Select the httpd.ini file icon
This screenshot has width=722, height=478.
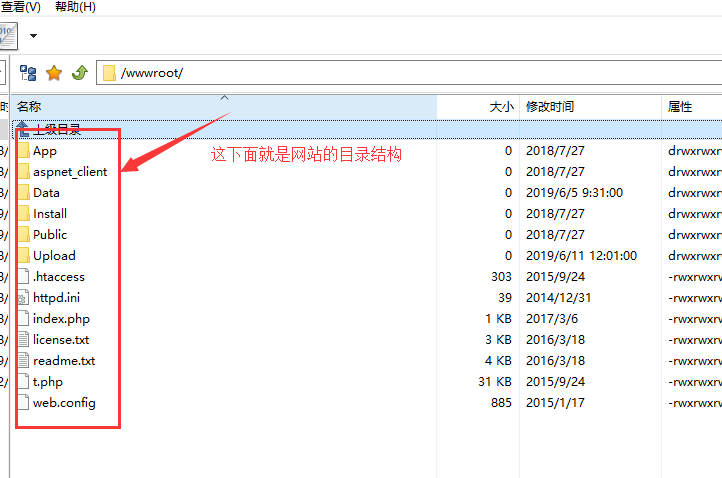pos(23,298)
